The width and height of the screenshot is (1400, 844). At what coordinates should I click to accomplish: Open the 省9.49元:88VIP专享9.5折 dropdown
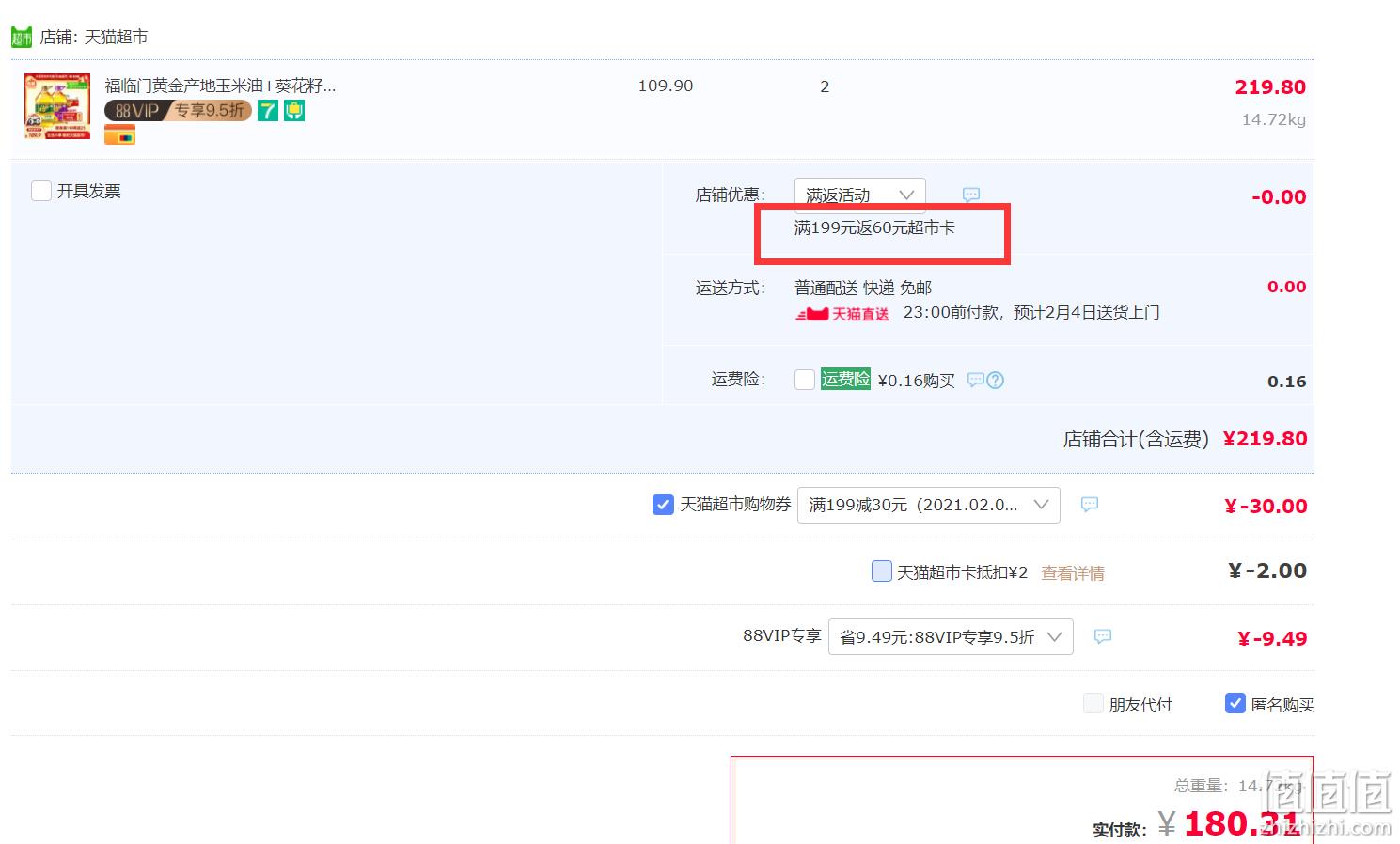click(x=951, y=636)
